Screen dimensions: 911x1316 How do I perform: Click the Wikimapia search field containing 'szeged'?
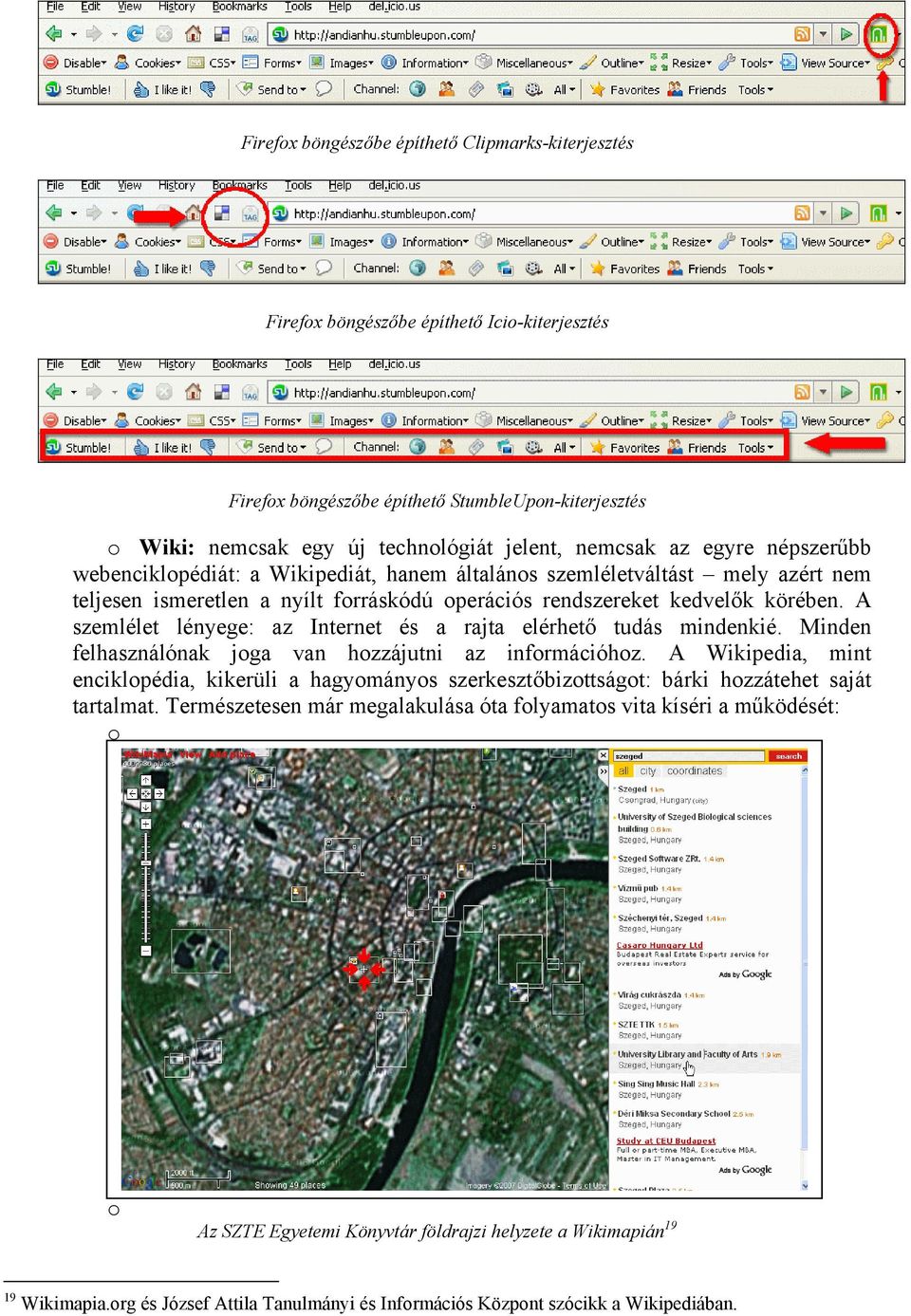pyautogui.click(x=688, y=756)
